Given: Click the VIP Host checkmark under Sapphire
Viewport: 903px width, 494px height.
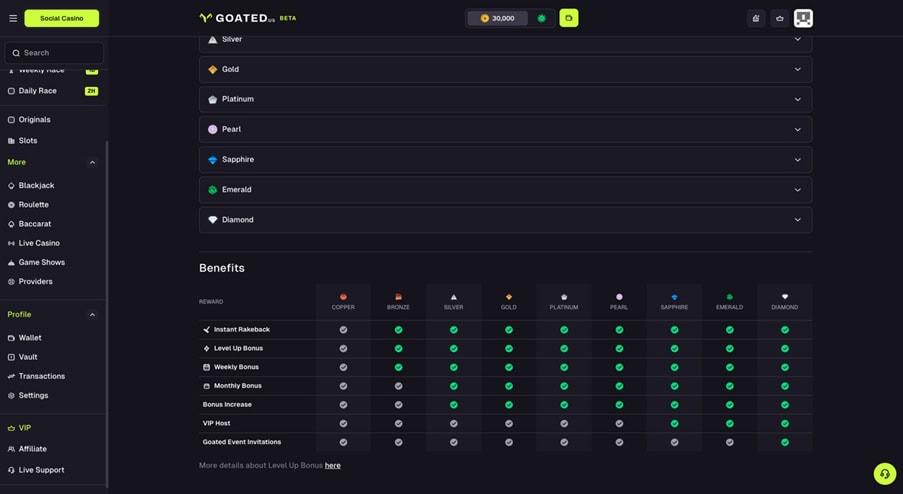Looking at the screenshot, I should click(674, 424).
